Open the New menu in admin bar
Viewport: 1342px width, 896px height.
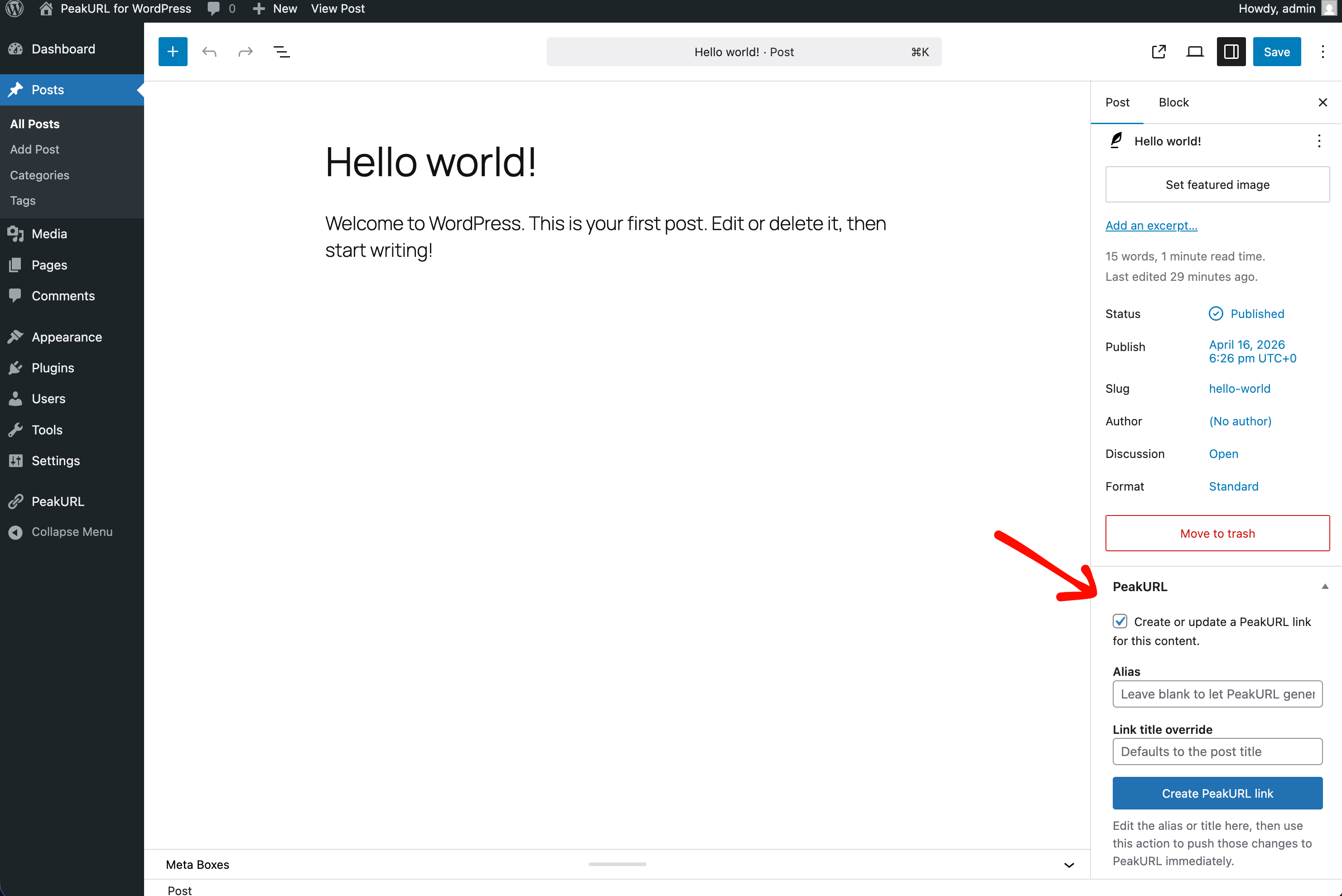(275, 9)
